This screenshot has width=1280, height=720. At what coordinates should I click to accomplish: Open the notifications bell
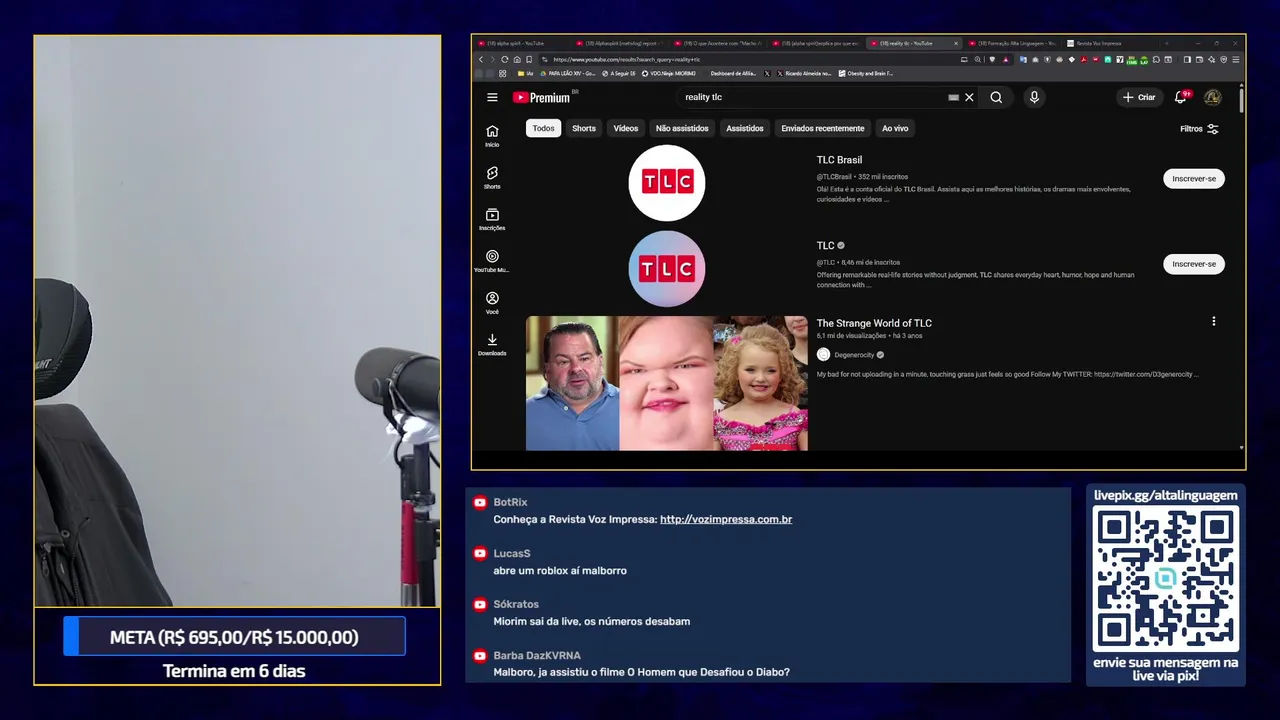pos(1181,97)
